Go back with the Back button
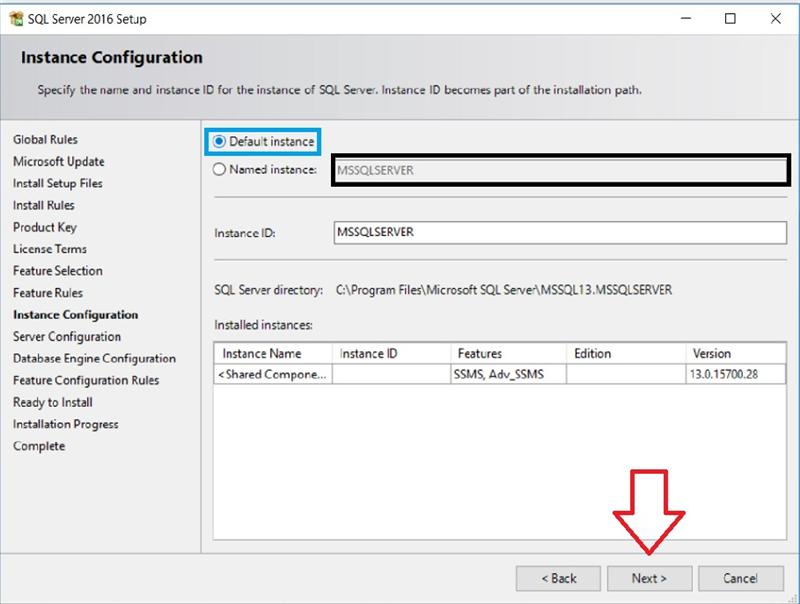Screen dimensions: 800x604 coord(558,578)
